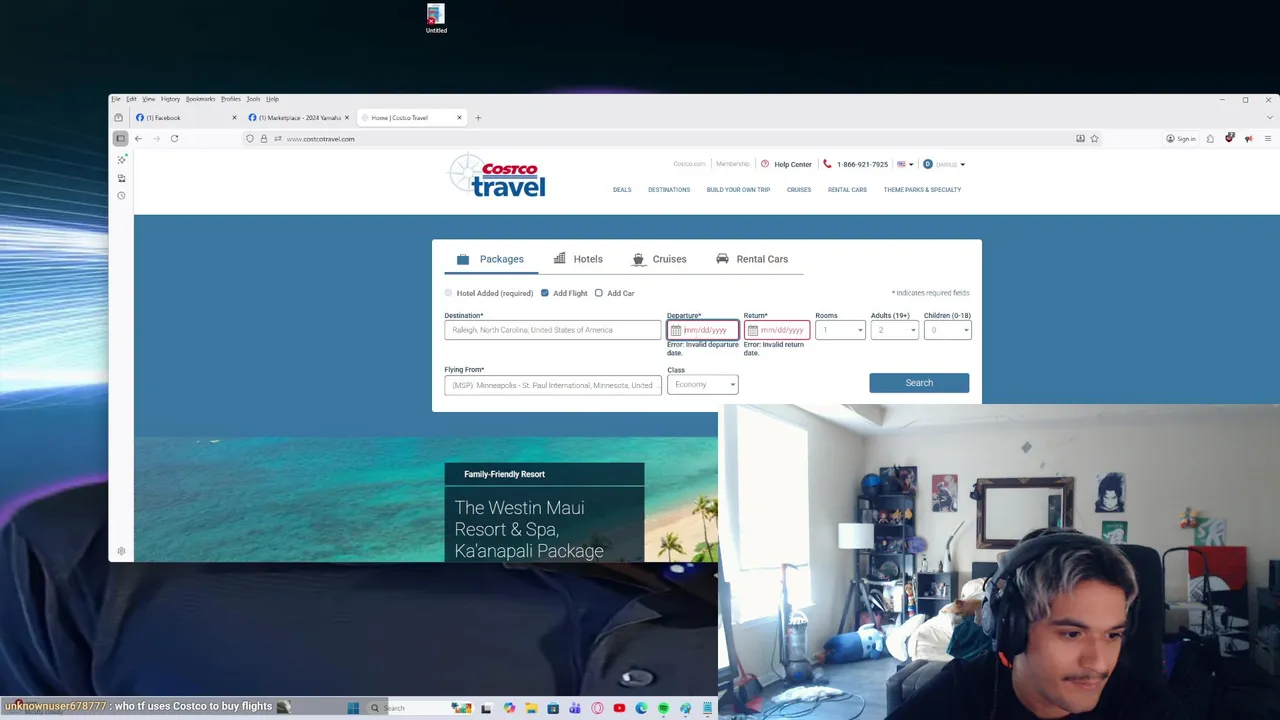This screenshot has width=1280, height=720.
Task: Open Windows Start button
Action: [x=353, y=708]
